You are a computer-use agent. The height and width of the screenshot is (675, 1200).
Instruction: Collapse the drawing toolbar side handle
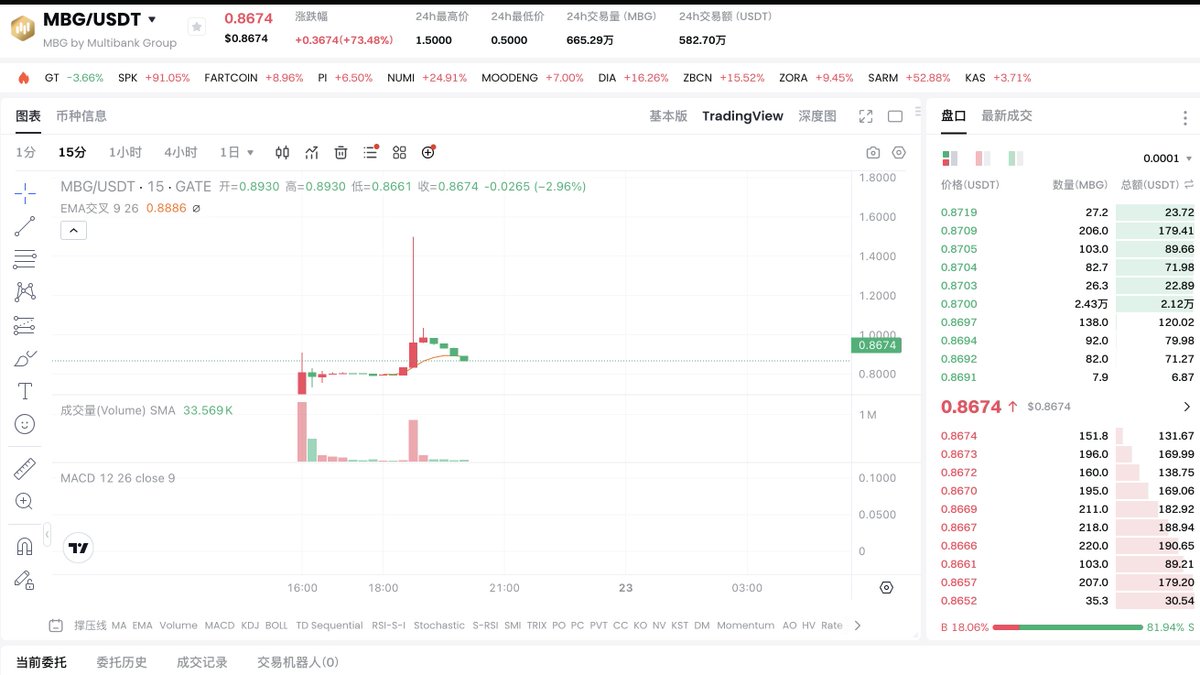click(x=47, y=536)
